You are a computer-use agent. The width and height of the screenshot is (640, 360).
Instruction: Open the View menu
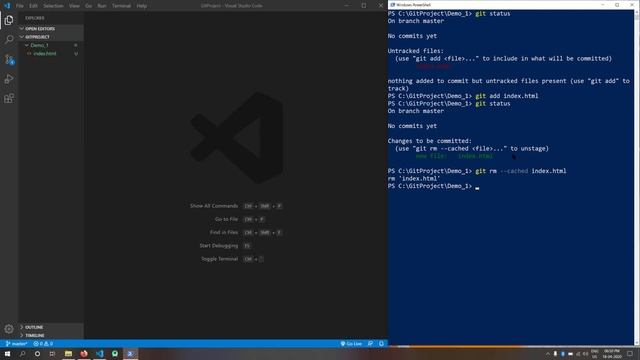pyautogui.click(x=74, y=6)
